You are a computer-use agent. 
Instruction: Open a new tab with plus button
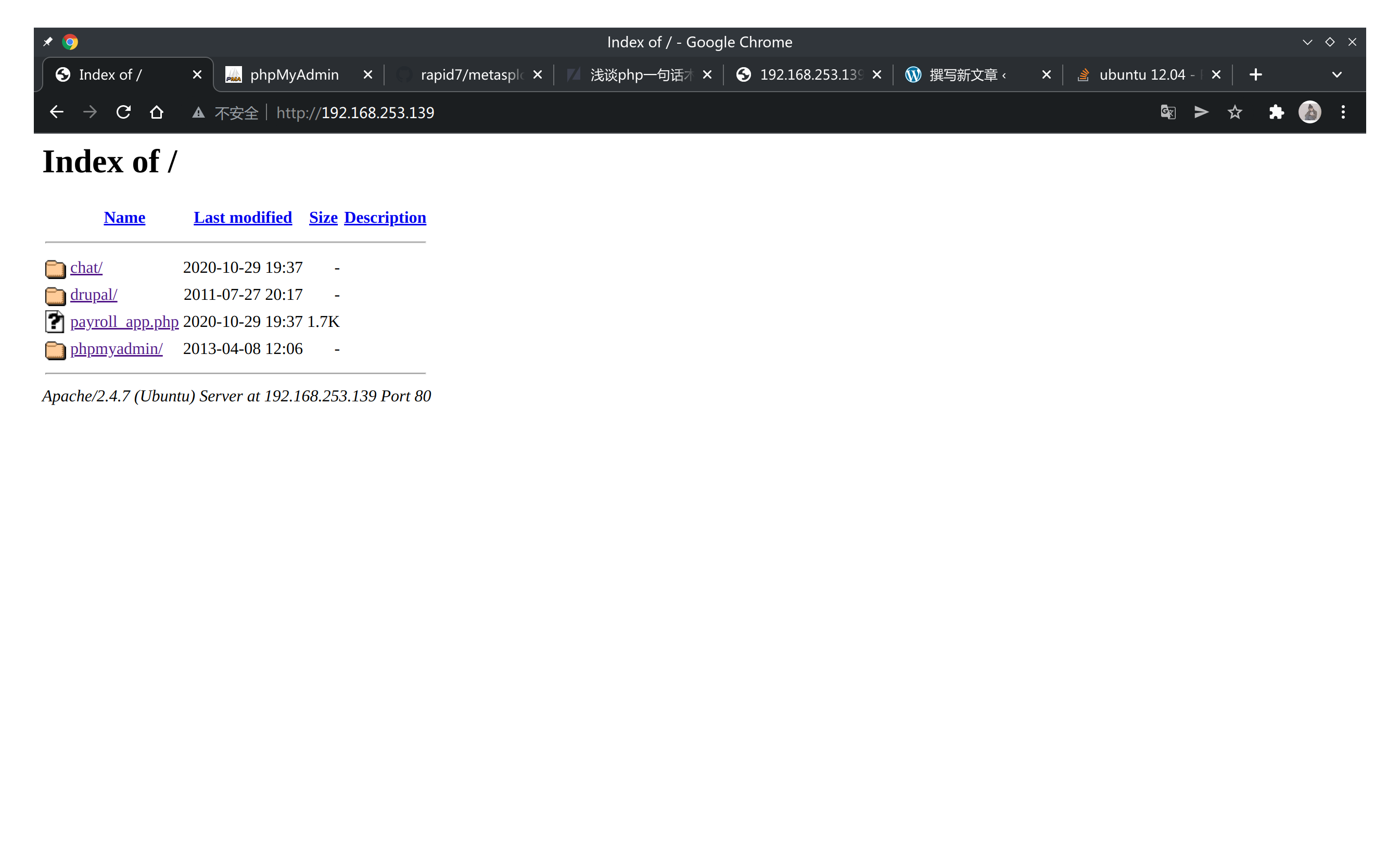pyautogui.click(x=1255, y=74)
